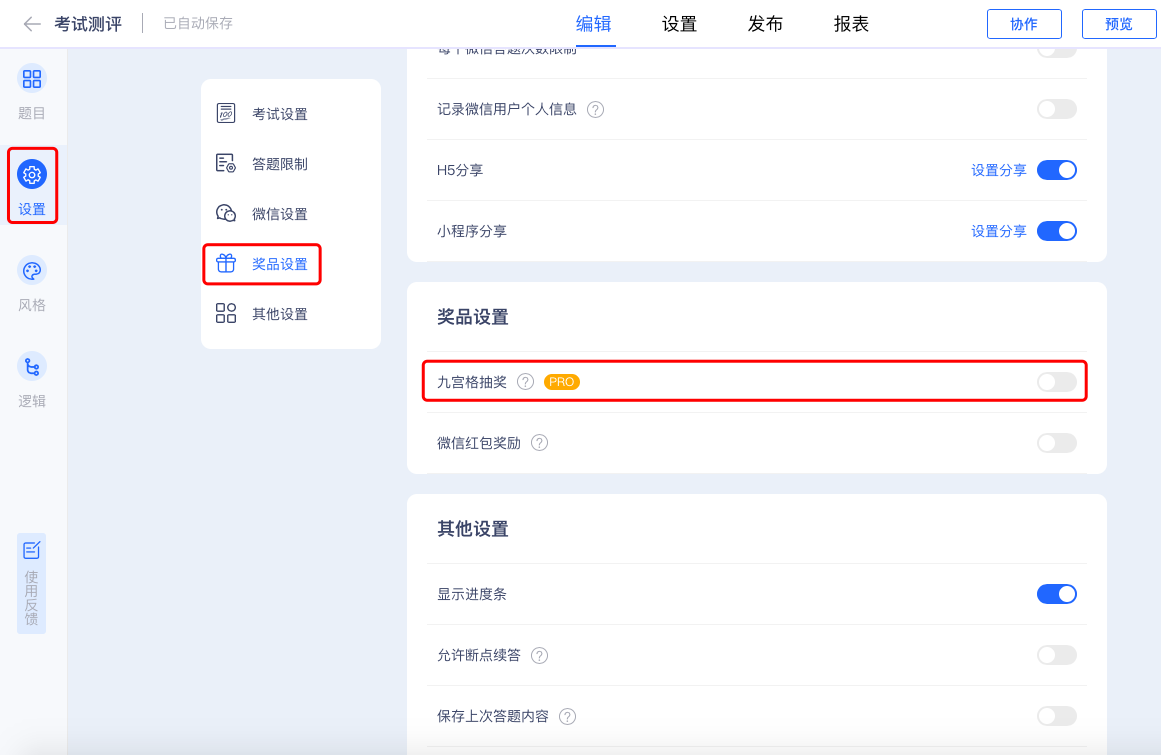Click the 允许断点续答 label
This screenshot has height=755, width=1161.
pyautogui.click(x=479, y=655)
